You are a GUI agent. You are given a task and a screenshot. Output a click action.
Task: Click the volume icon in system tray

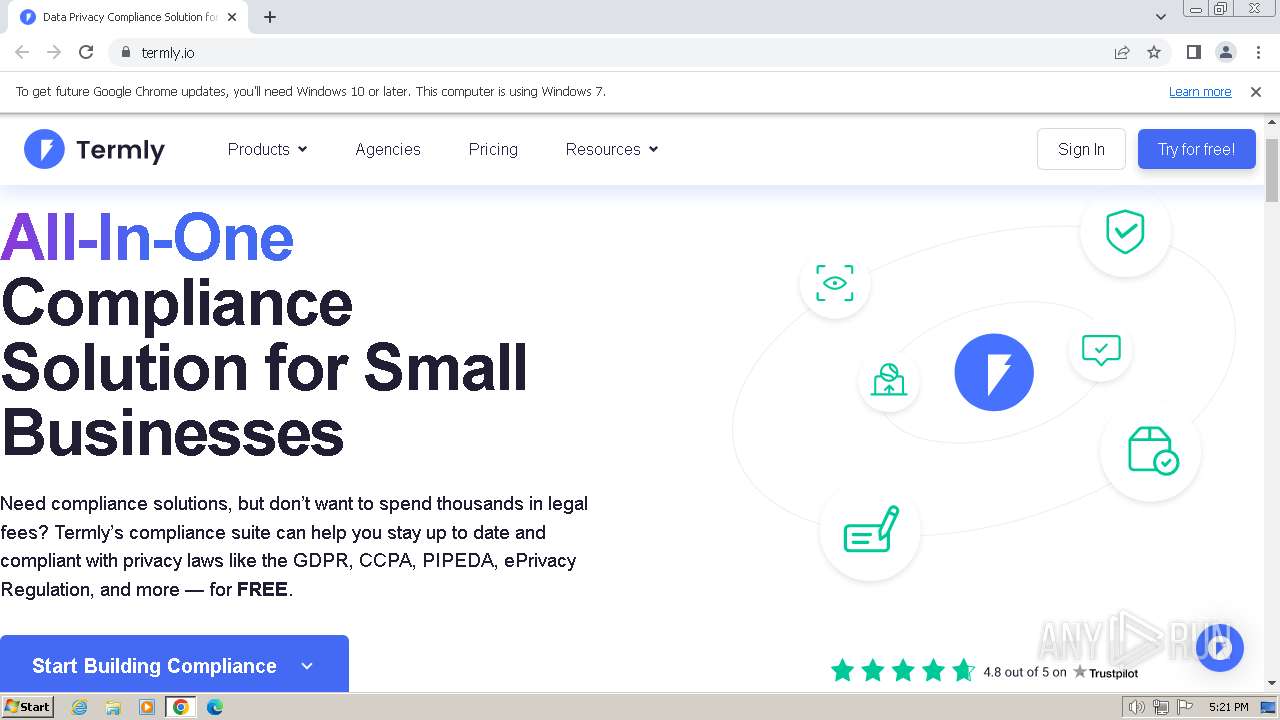click(x=1136, y=707)
